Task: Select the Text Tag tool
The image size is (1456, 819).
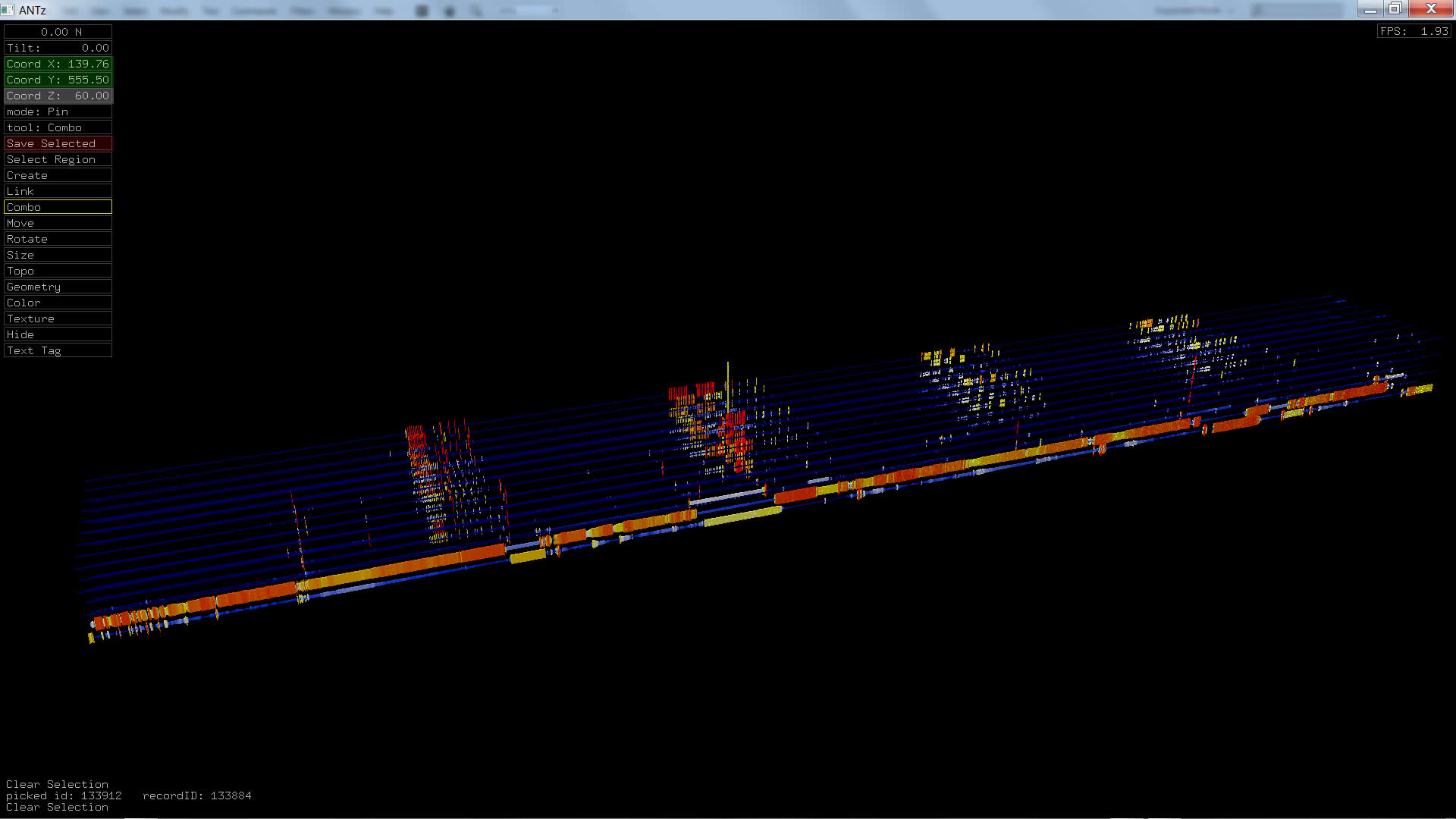Action: pyautogui.click(x=58, y=350)
